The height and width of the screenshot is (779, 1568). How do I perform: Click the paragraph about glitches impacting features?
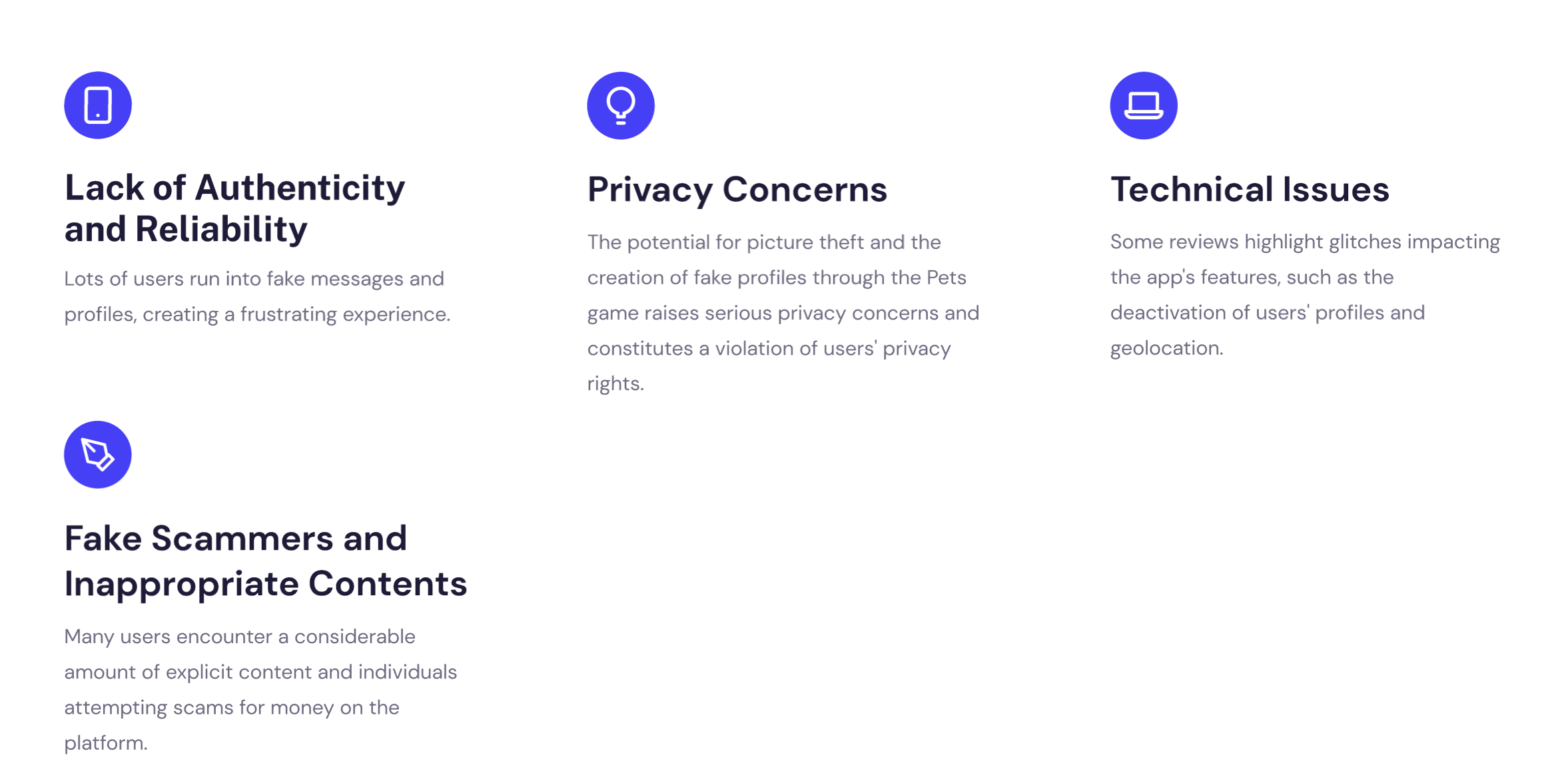[x=1305, y=295]
